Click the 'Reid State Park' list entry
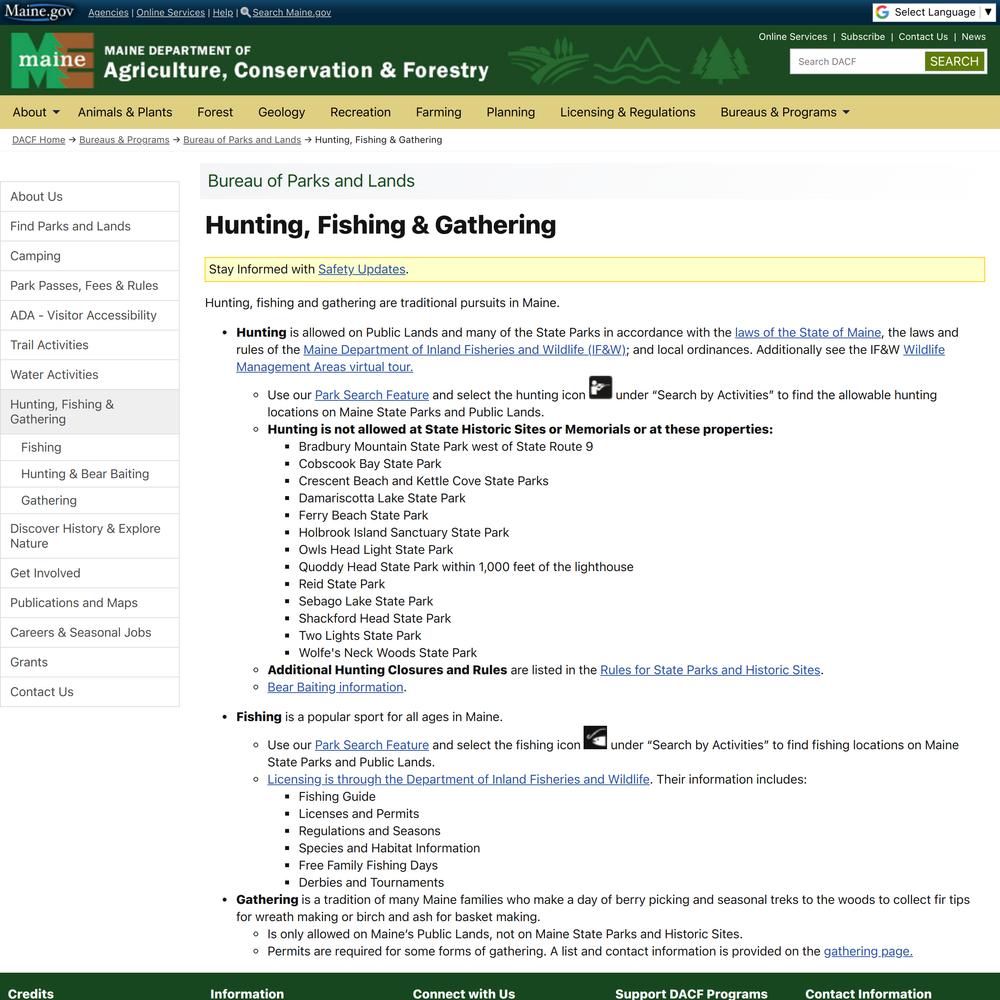The image size is (1000, 1000). click(342, 584)
